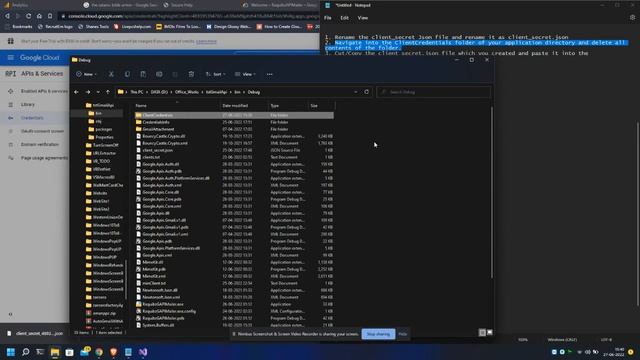Select the ClientCredentials folder row

point(234,116)
